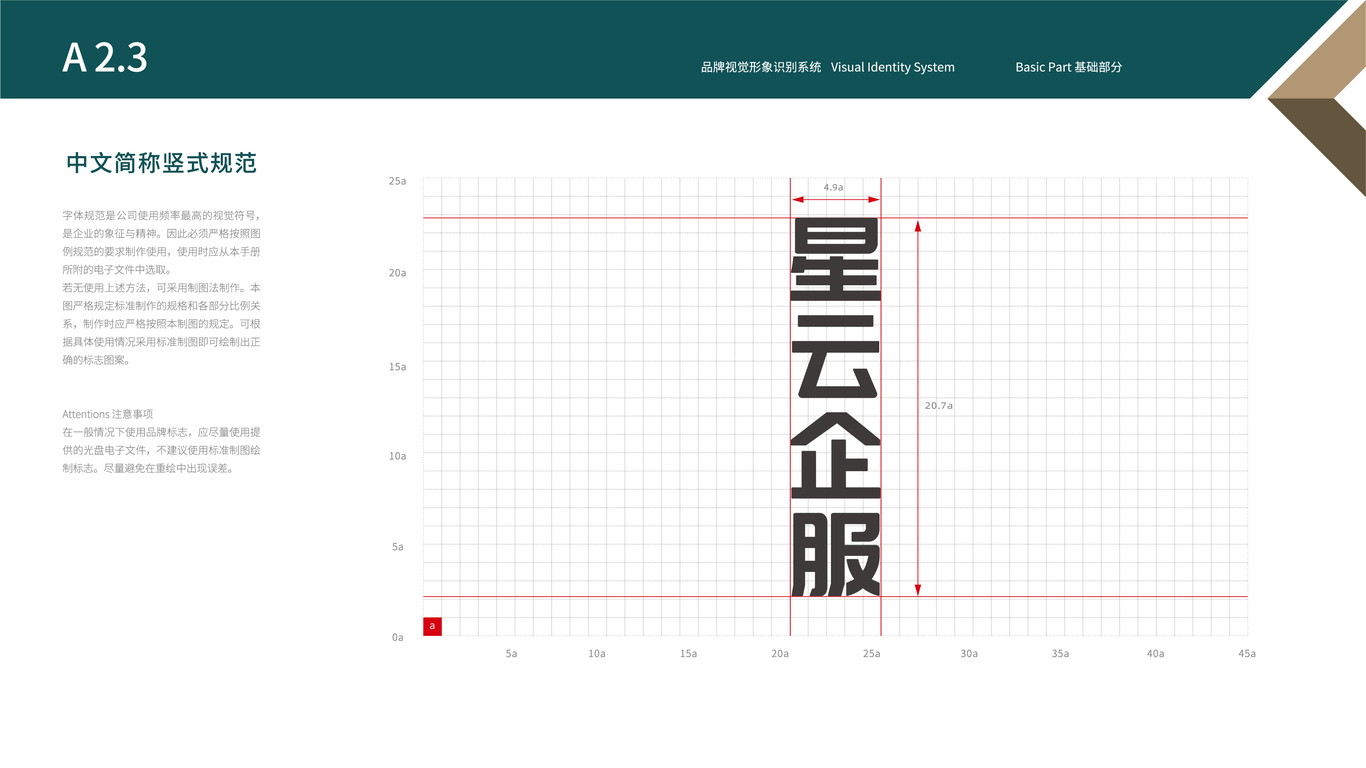Click the "30a" horizontal axis label
1366x768 pixels.
point(969,654)
